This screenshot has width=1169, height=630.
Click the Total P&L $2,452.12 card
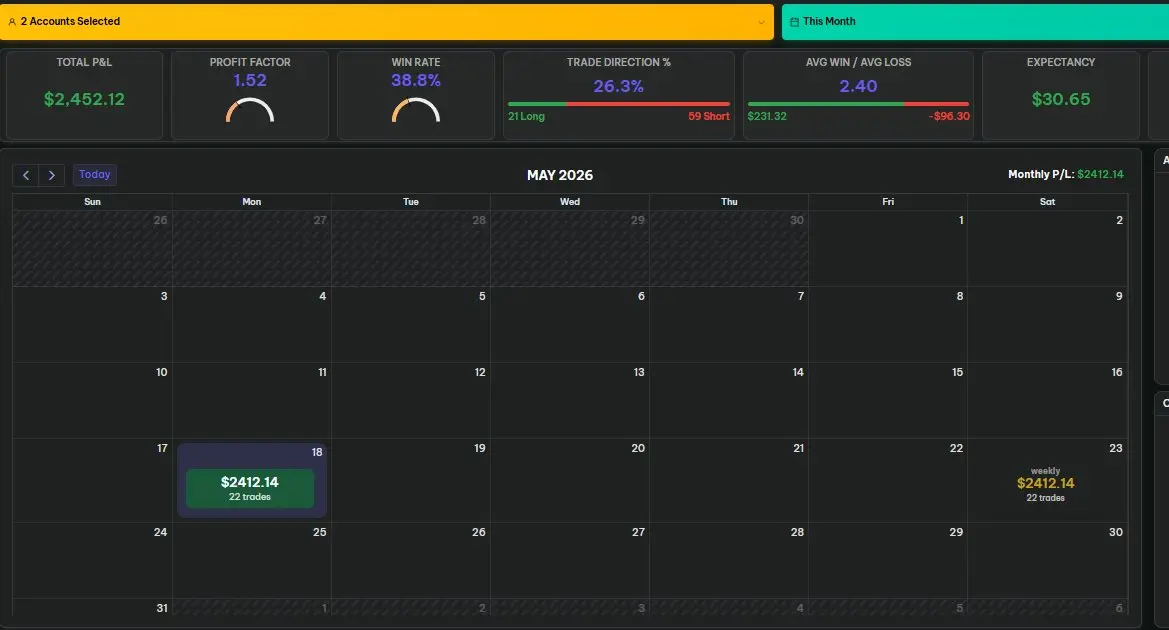84,95
